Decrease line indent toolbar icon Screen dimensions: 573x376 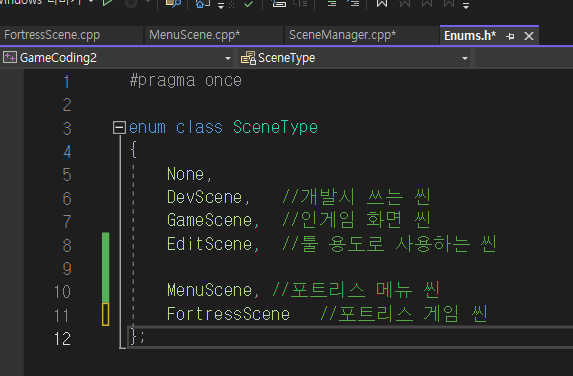[331, 4]
